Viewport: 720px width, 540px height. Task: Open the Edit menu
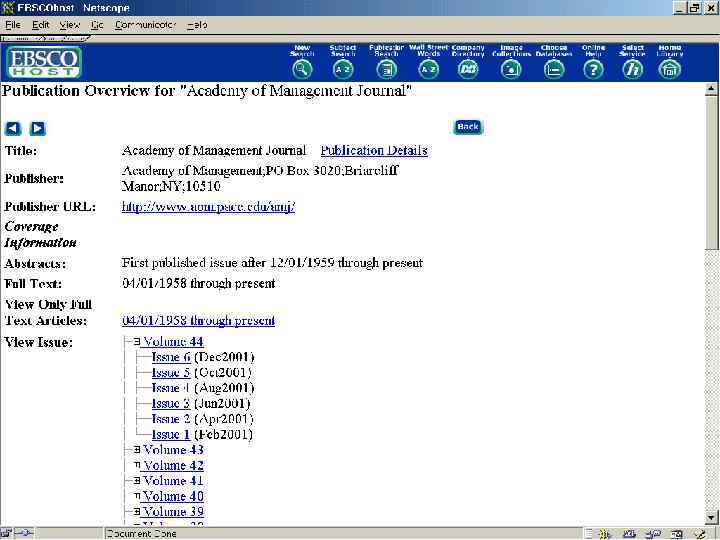[x=41, y=25]
